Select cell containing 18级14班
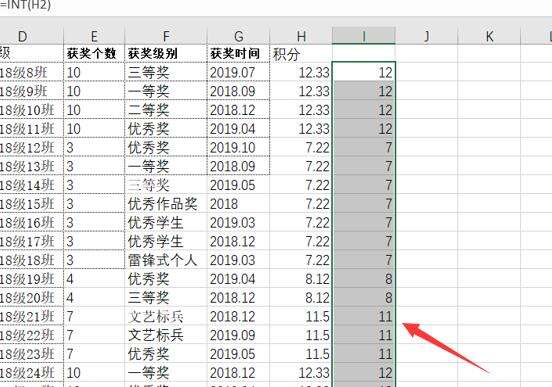This screenshot has width=552, height=387. point(31,185)
